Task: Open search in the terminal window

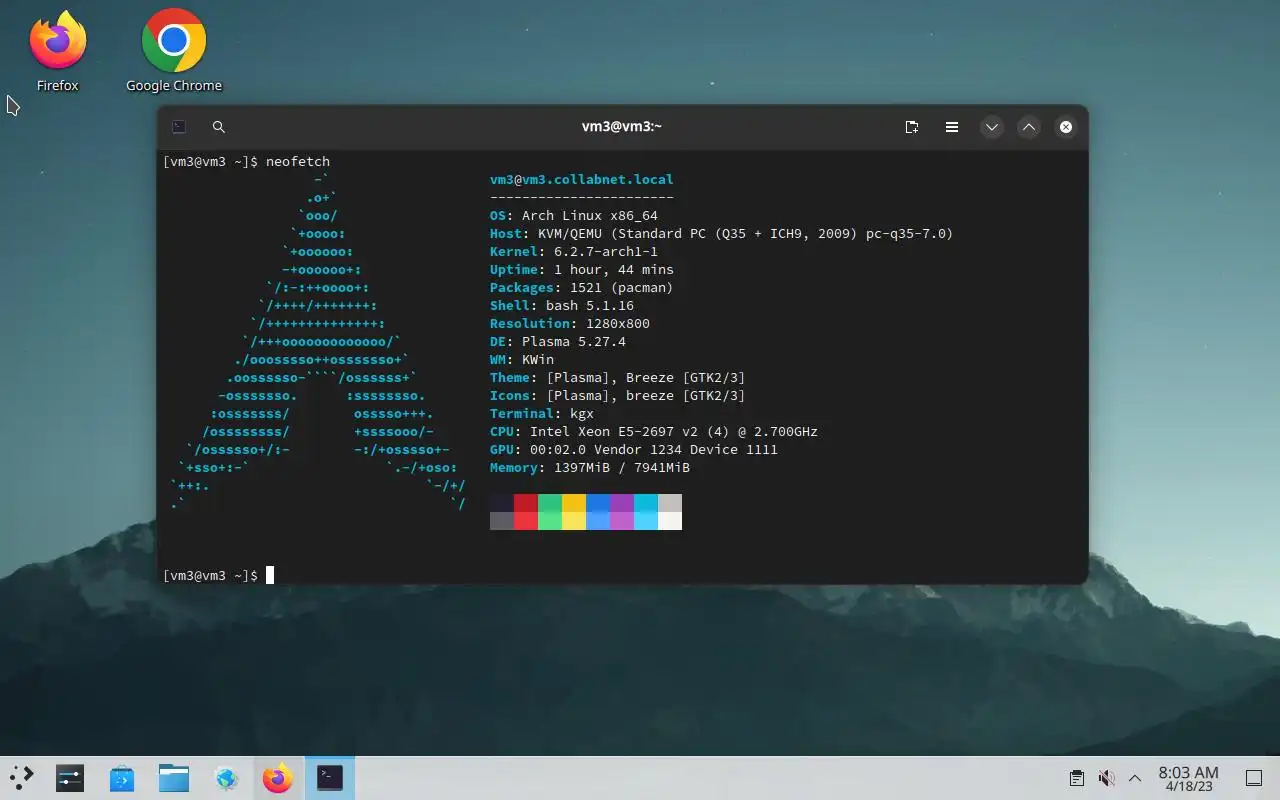Action: tap(219, 127)
